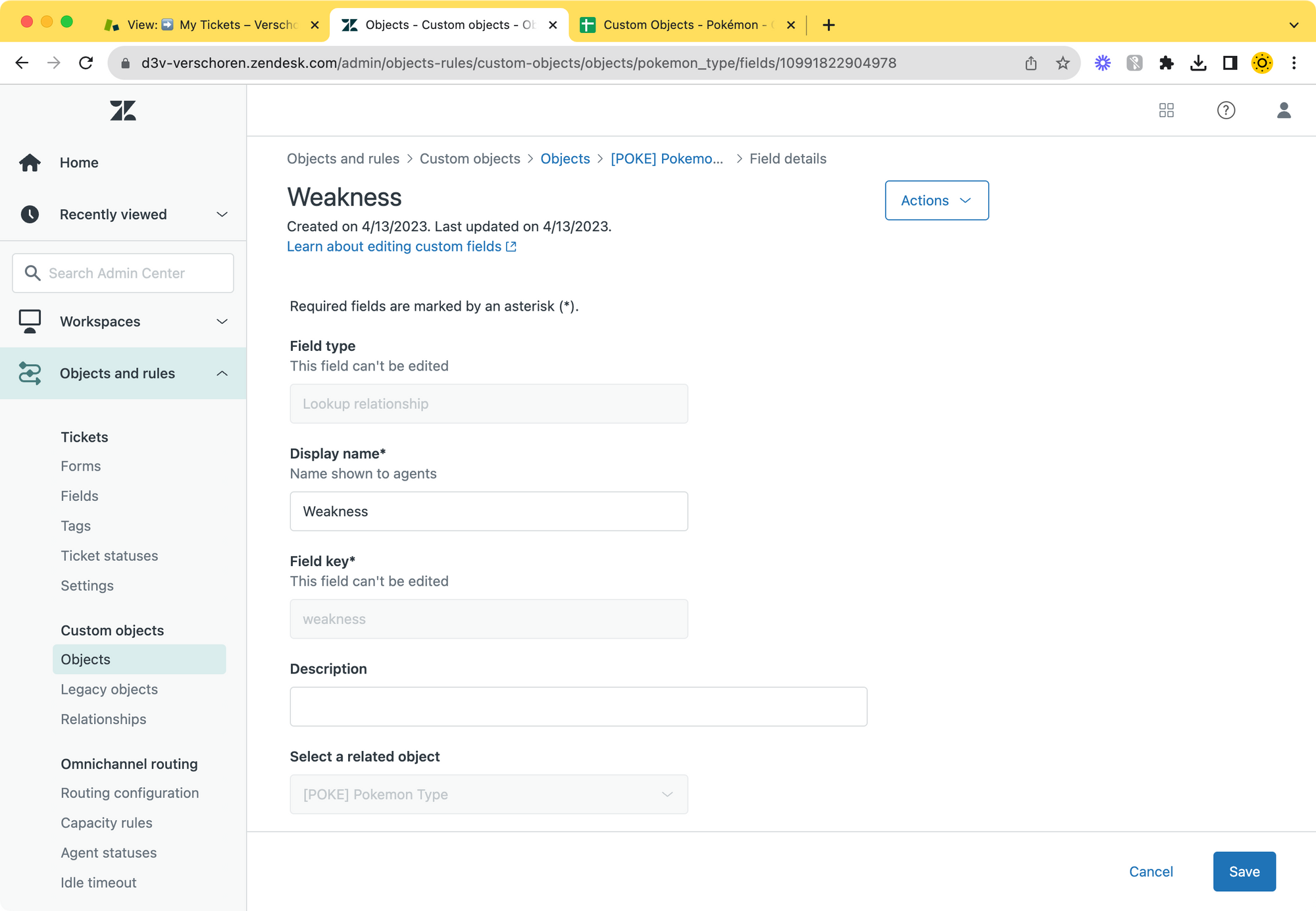Click the Custom objects menu section

(x=112, y=630)
